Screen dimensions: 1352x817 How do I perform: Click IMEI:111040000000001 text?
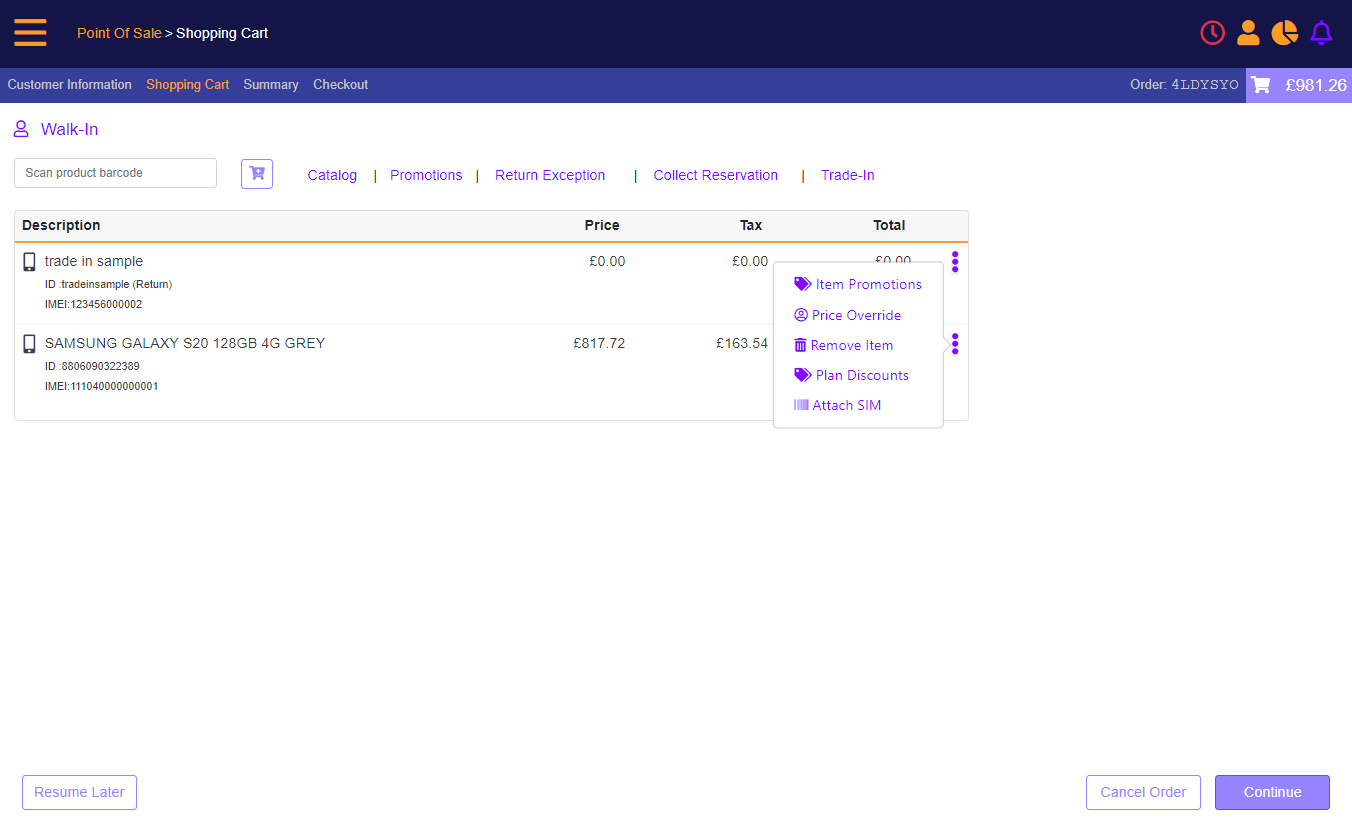[x=101, y=386]
